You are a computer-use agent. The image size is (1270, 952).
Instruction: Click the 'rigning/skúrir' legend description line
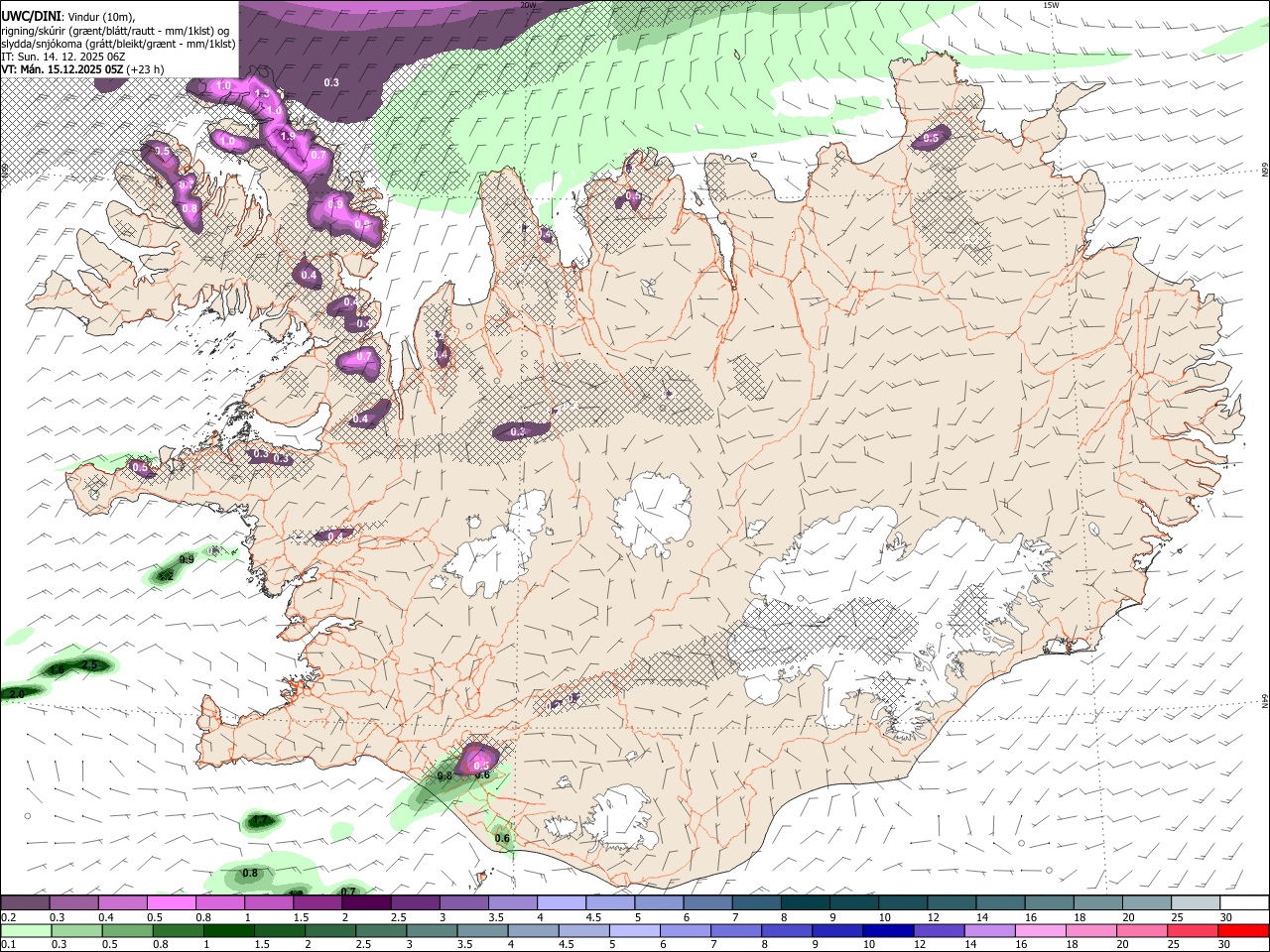(x=115, y=30)
